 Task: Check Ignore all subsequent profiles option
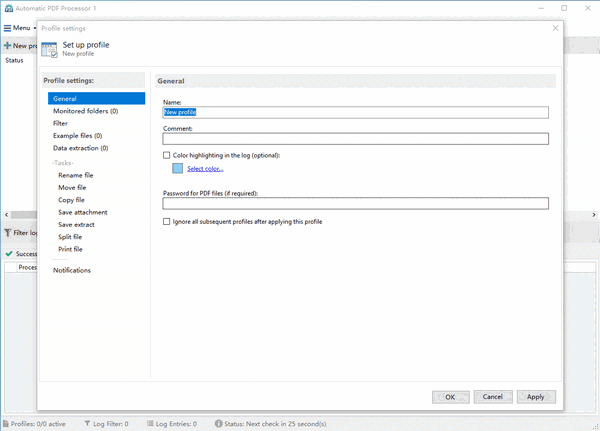[166, 221]
